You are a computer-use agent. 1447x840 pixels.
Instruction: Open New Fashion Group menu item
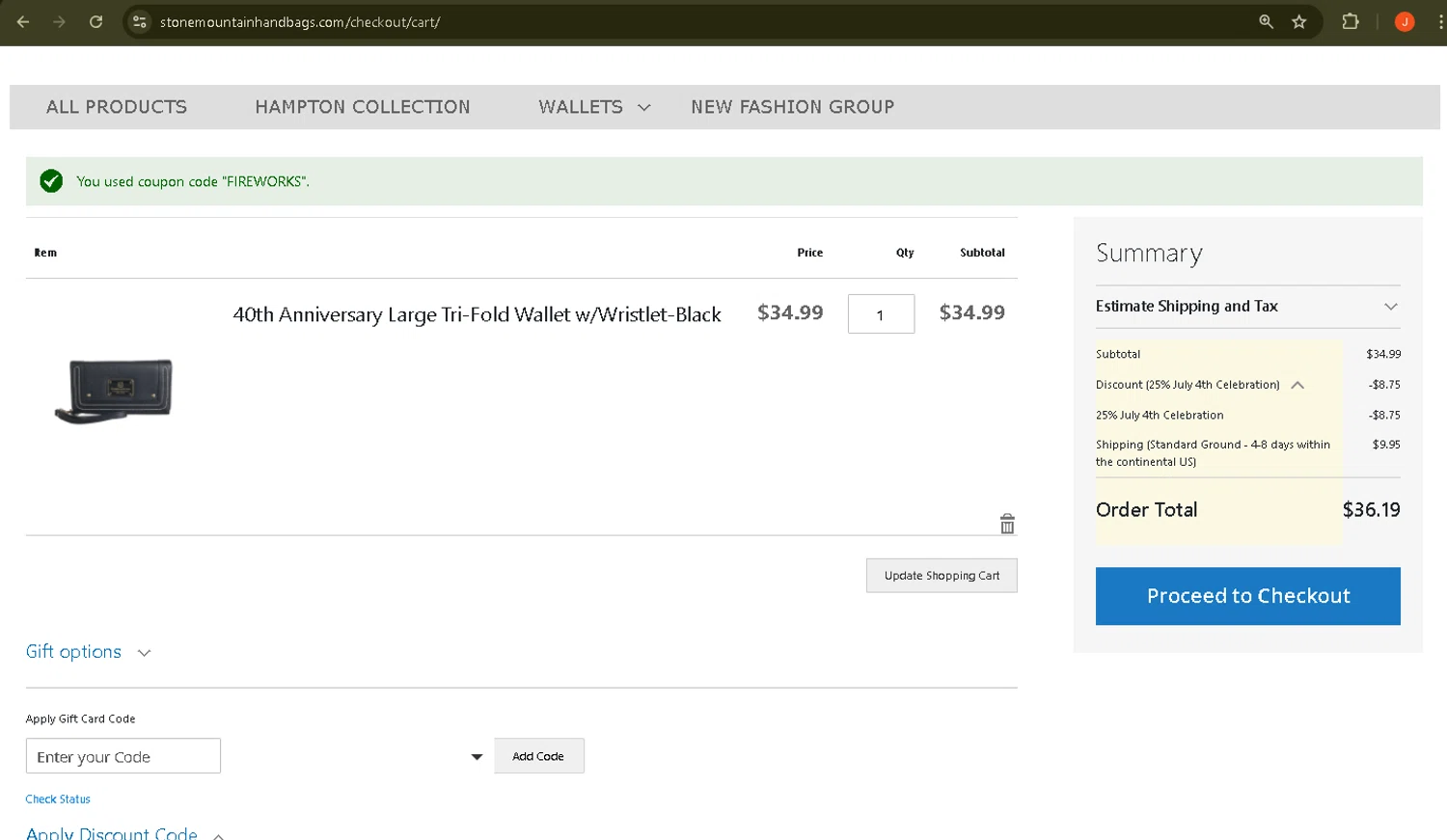(x=792, y=107)
